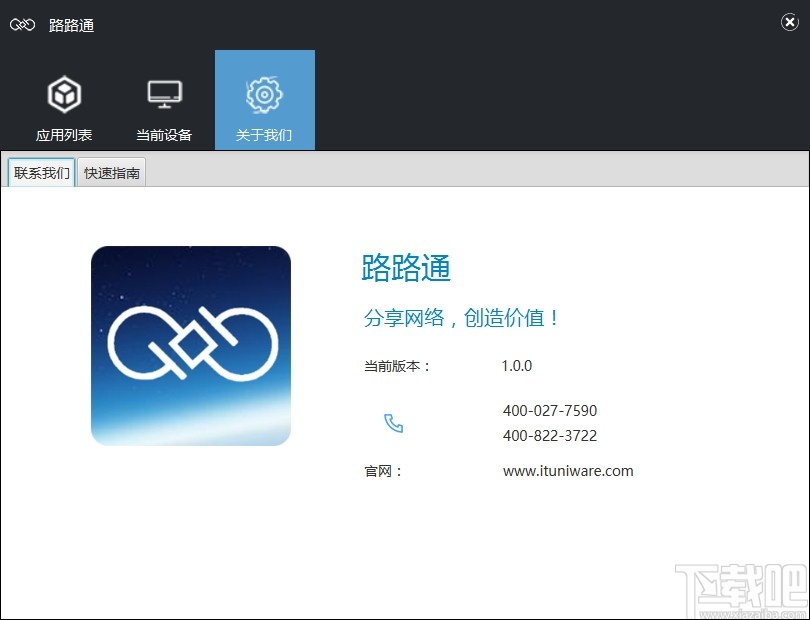Click phone number 400-027-7590
The image size is (810, 620).
pyautogui.click(x=549, y=410)
